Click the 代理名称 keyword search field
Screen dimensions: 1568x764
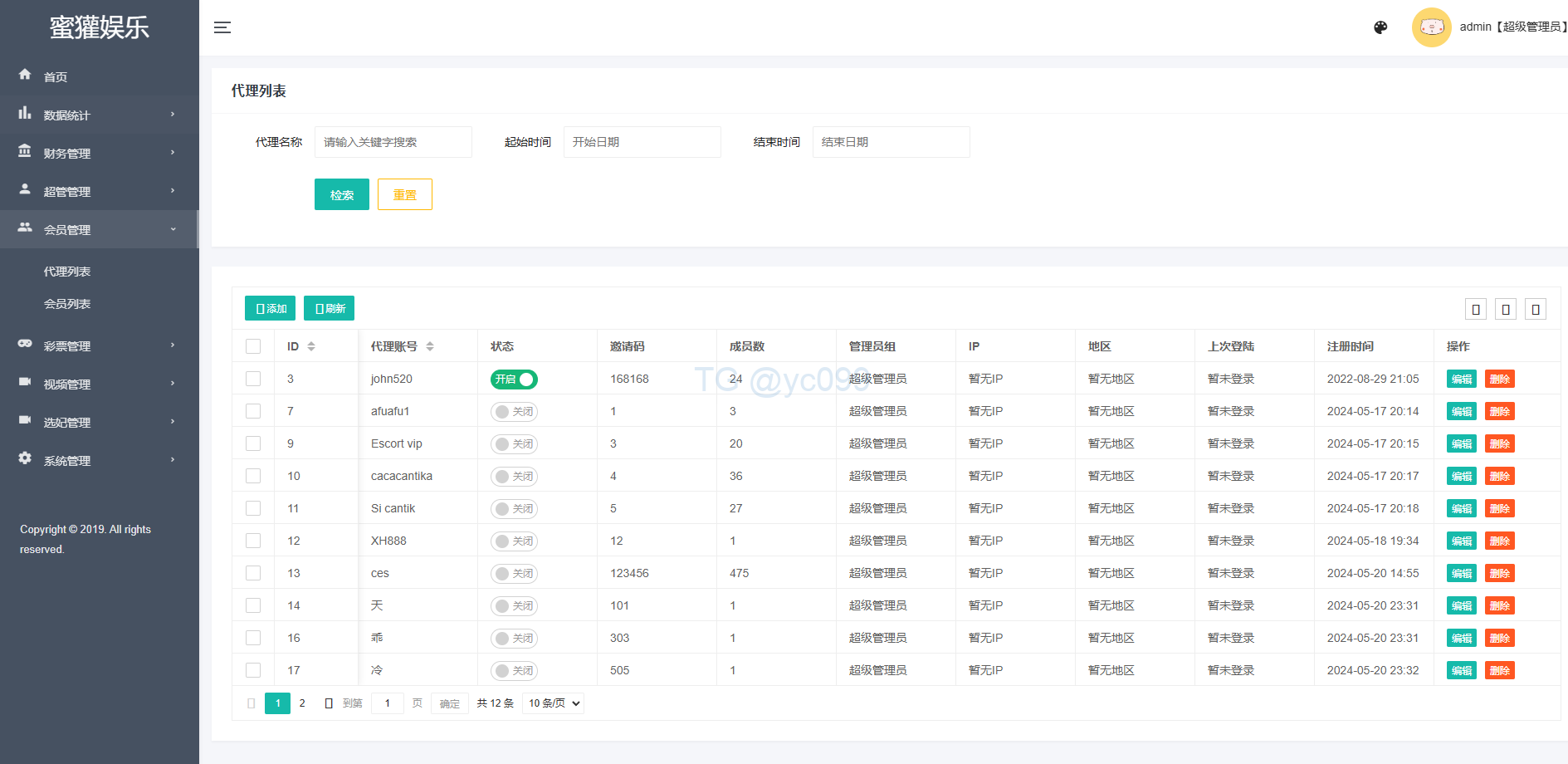click(393, 142)
